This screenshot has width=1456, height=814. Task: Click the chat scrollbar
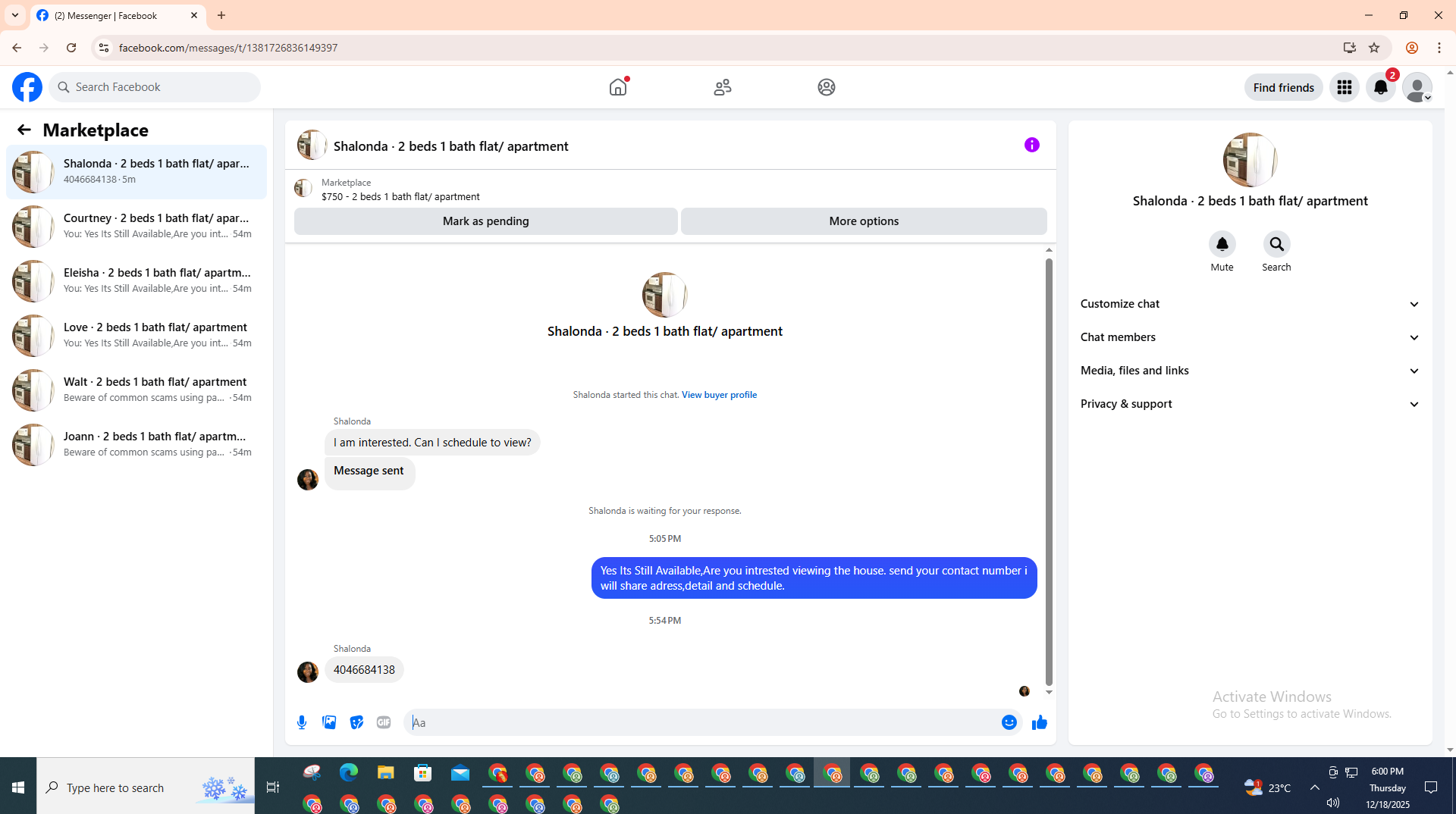(x=1049, y=472)
